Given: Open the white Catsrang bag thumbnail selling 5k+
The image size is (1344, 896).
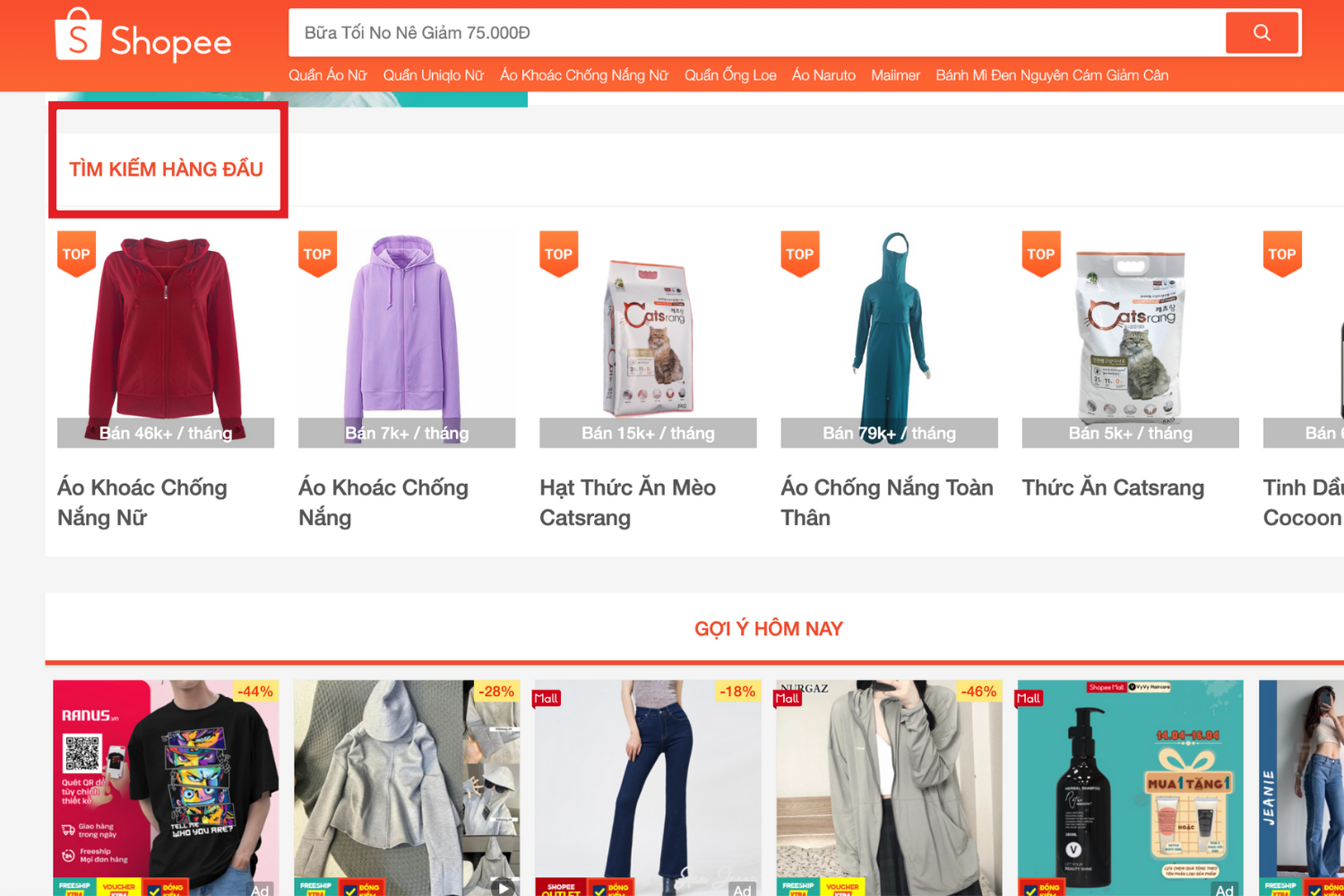Looking at the screenshot, I should pyautogui.click(x=1130, y=340).
